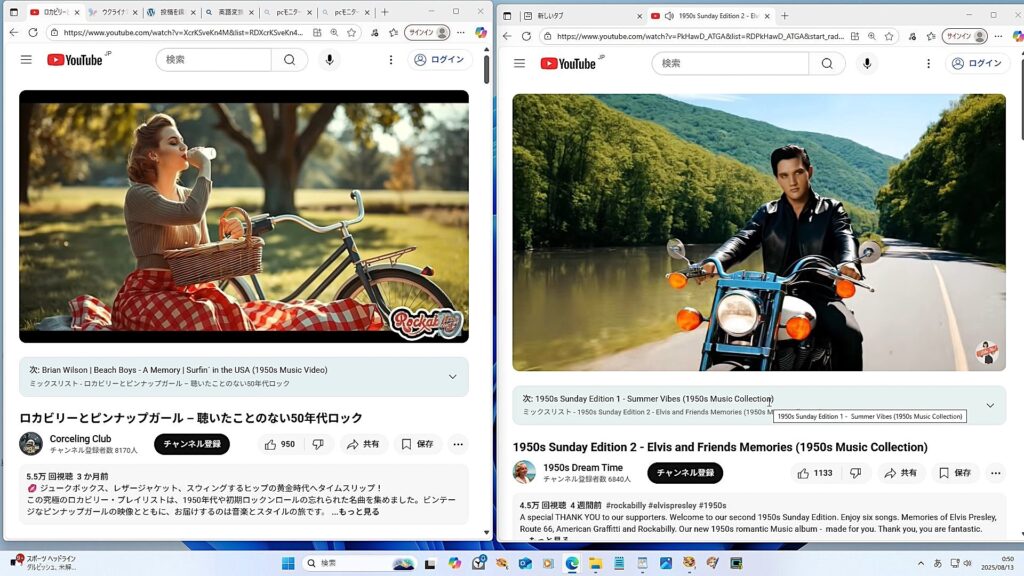Open YouTube settings dots in right window
Image resolution: width=1024 pixels, height=576 pixels.
[x=928, y=63]
